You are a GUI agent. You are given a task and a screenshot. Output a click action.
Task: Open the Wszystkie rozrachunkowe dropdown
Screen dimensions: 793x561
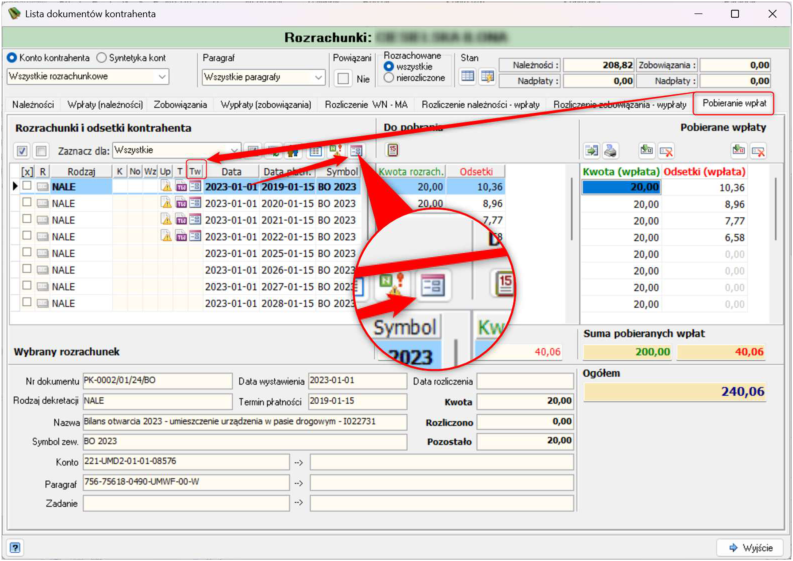click(x=88, y=76)
